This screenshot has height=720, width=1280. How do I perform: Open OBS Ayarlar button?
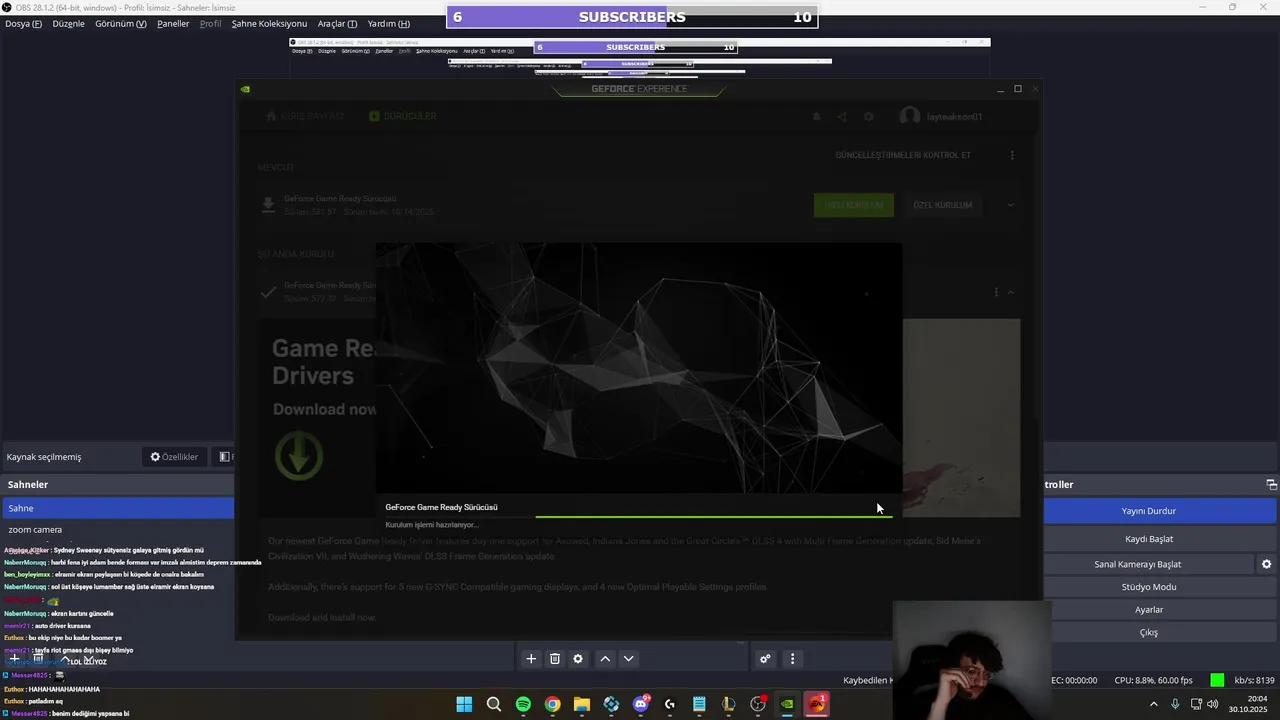click(x=1149, y=610)
